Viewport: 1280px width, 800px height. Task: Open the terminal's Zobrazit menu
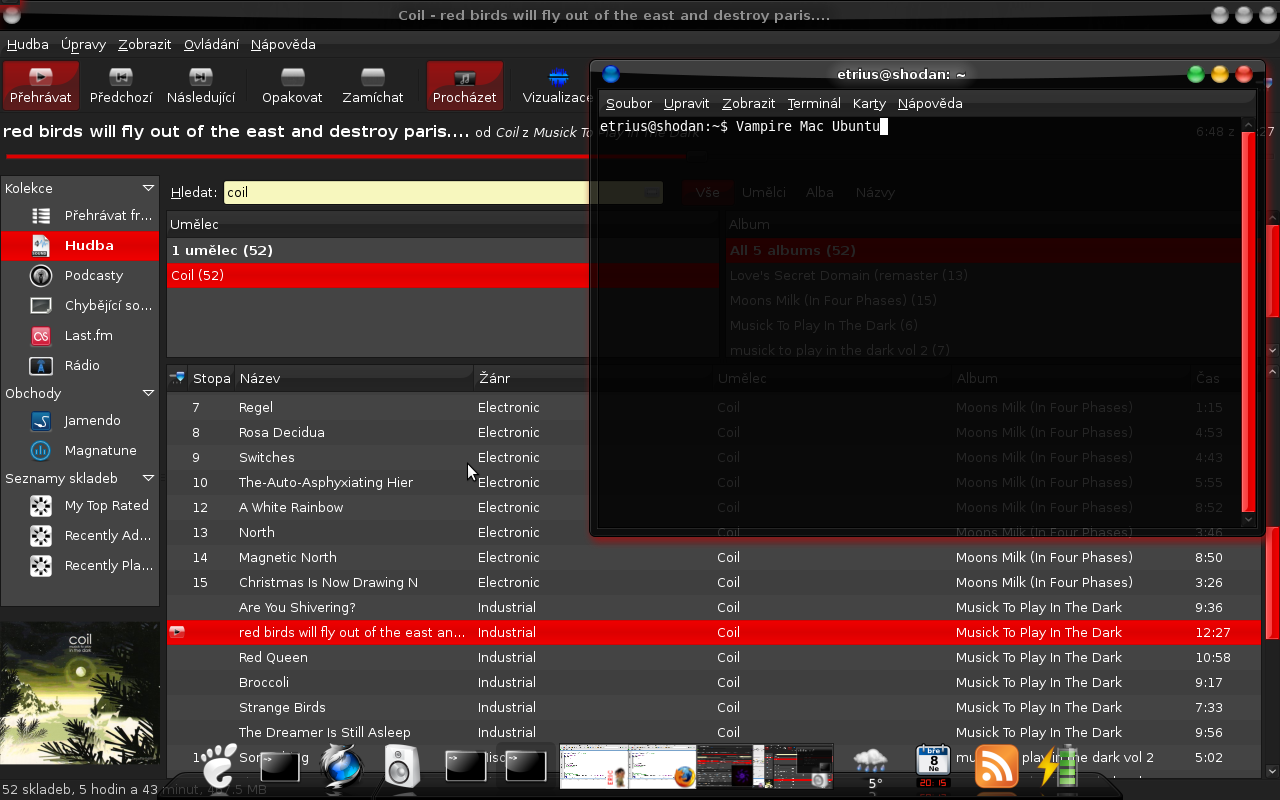pos(749,103)
